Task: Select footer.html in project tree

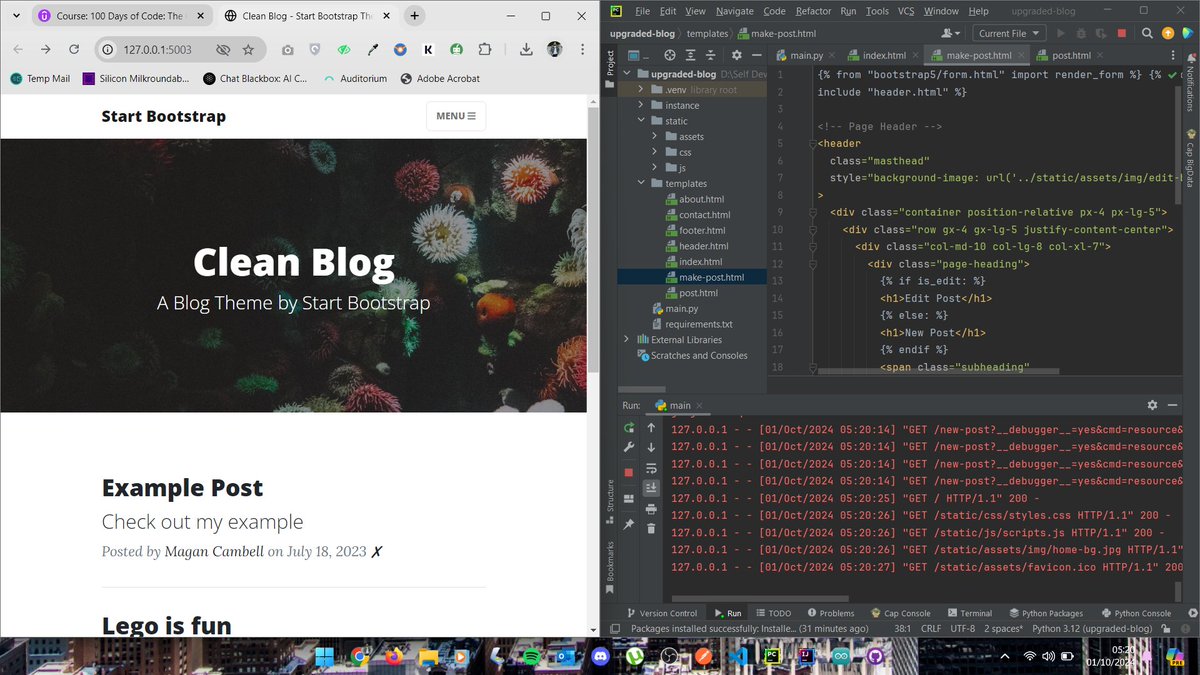Action: coord(702,230)
